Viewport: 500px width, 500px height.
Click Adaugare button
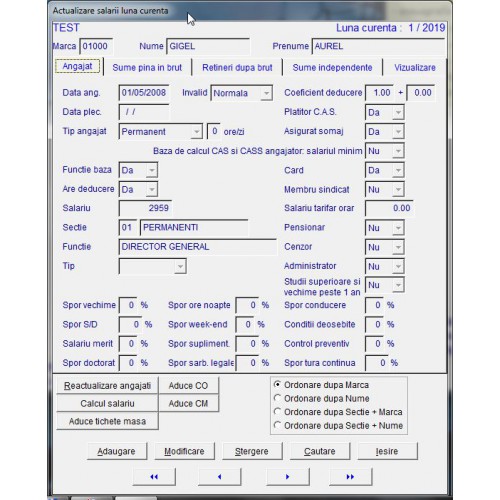(x=117, y=451)
